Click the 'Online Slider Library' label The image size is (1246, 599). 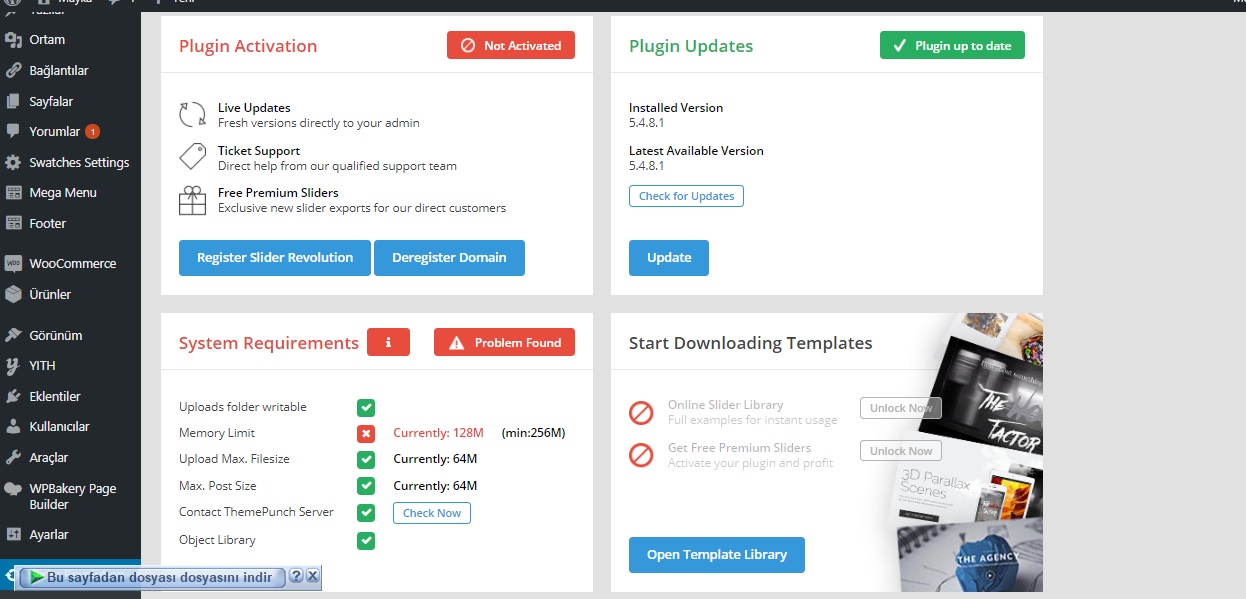[x=726, y=405]
